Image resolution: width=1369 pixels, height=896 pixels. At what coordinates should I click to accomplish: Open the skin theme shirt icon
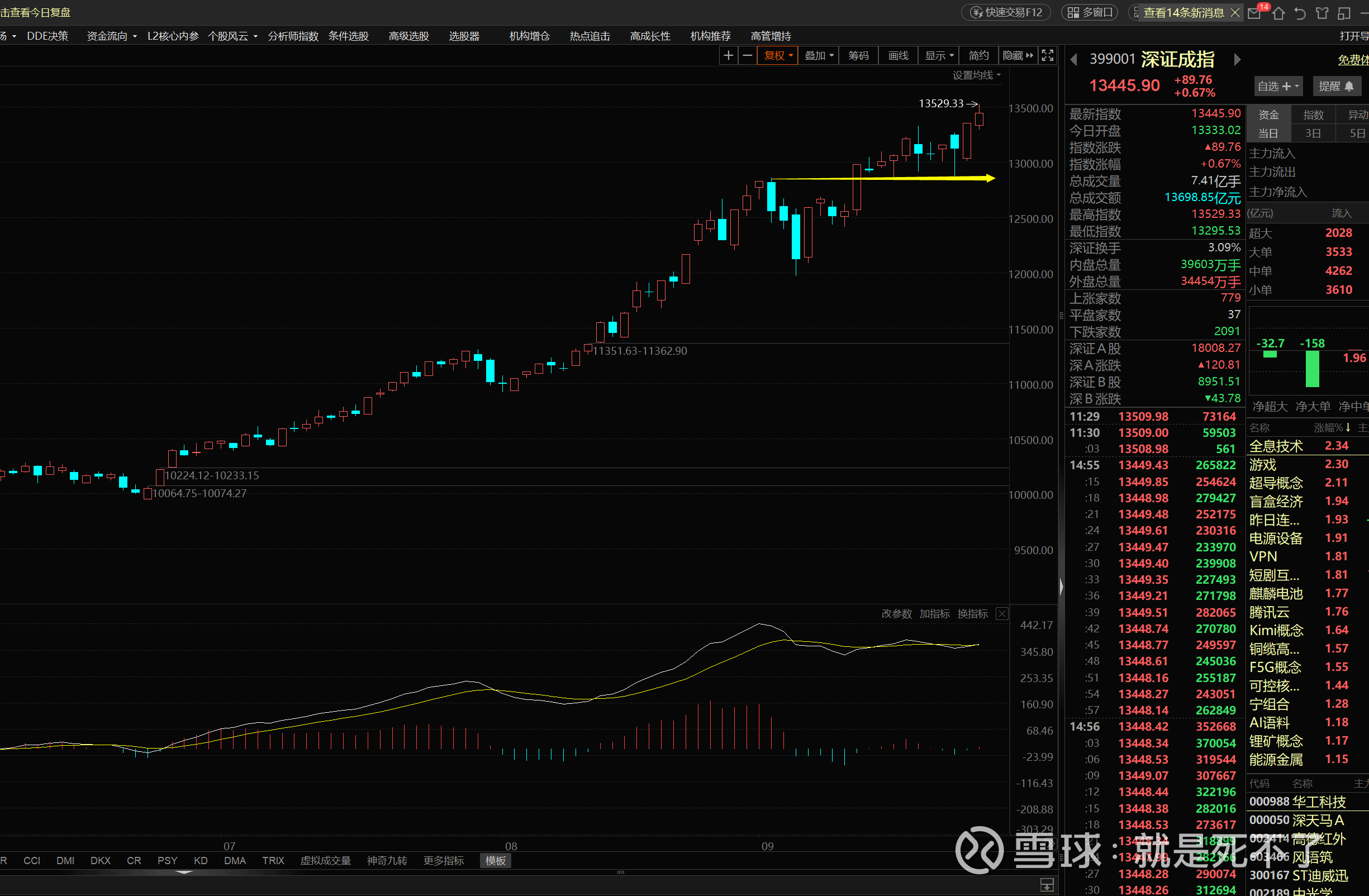pos(1323,13)
